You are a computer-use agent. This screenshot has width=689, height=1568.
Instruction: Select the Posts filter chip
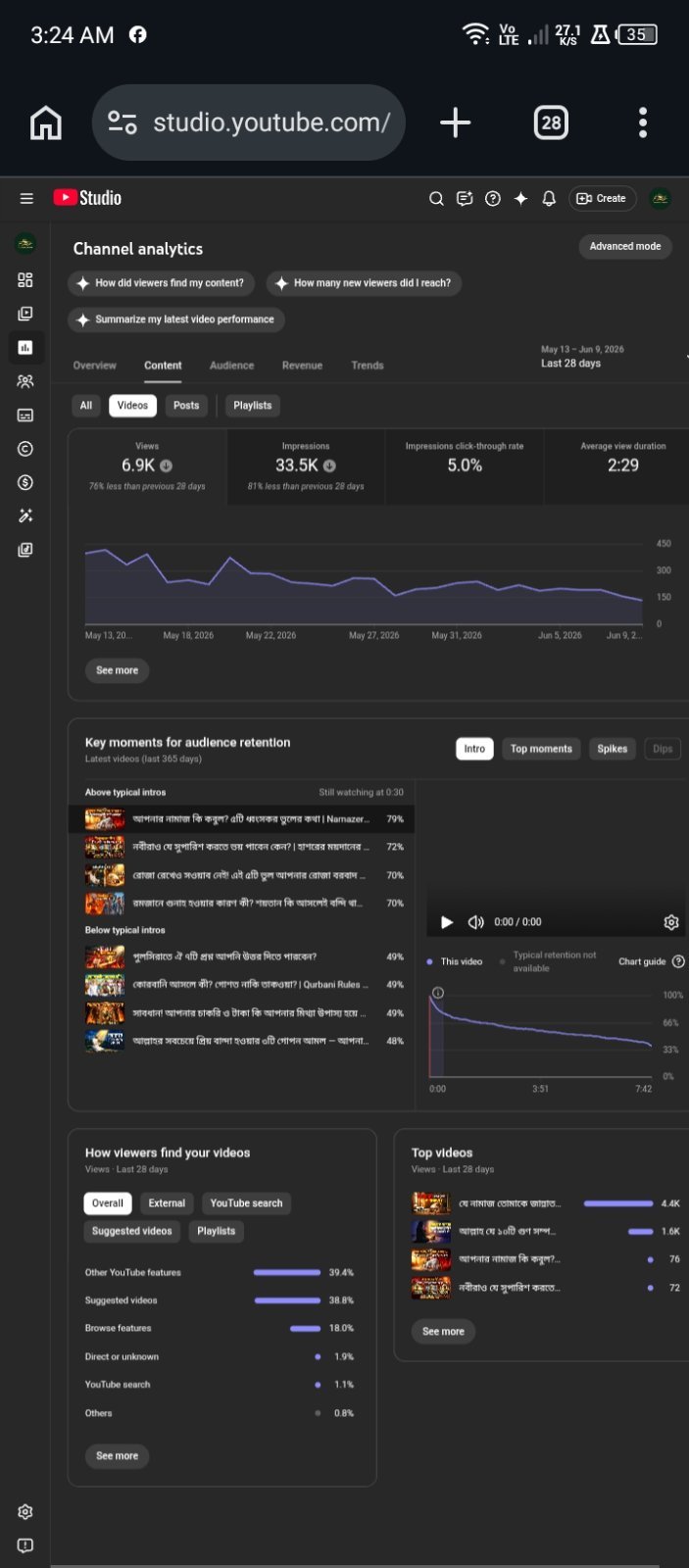point(186,406)
